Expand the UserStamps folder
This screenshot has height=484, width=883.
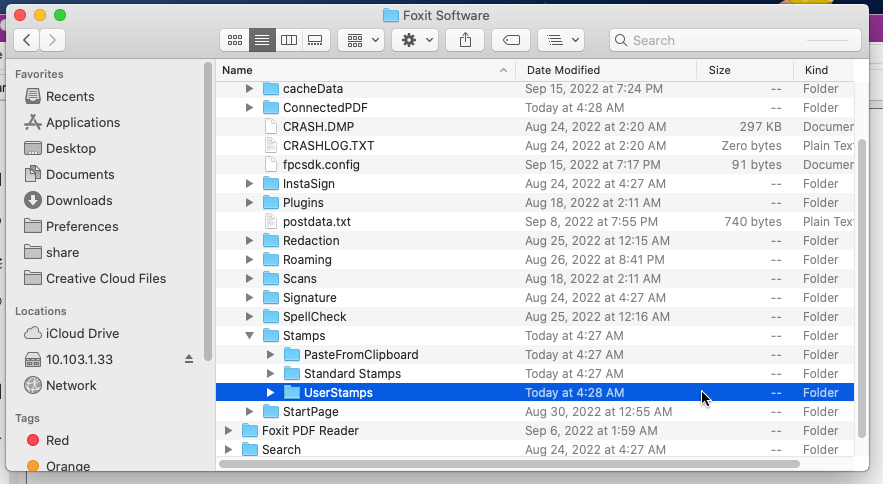[x=270, y=393]
